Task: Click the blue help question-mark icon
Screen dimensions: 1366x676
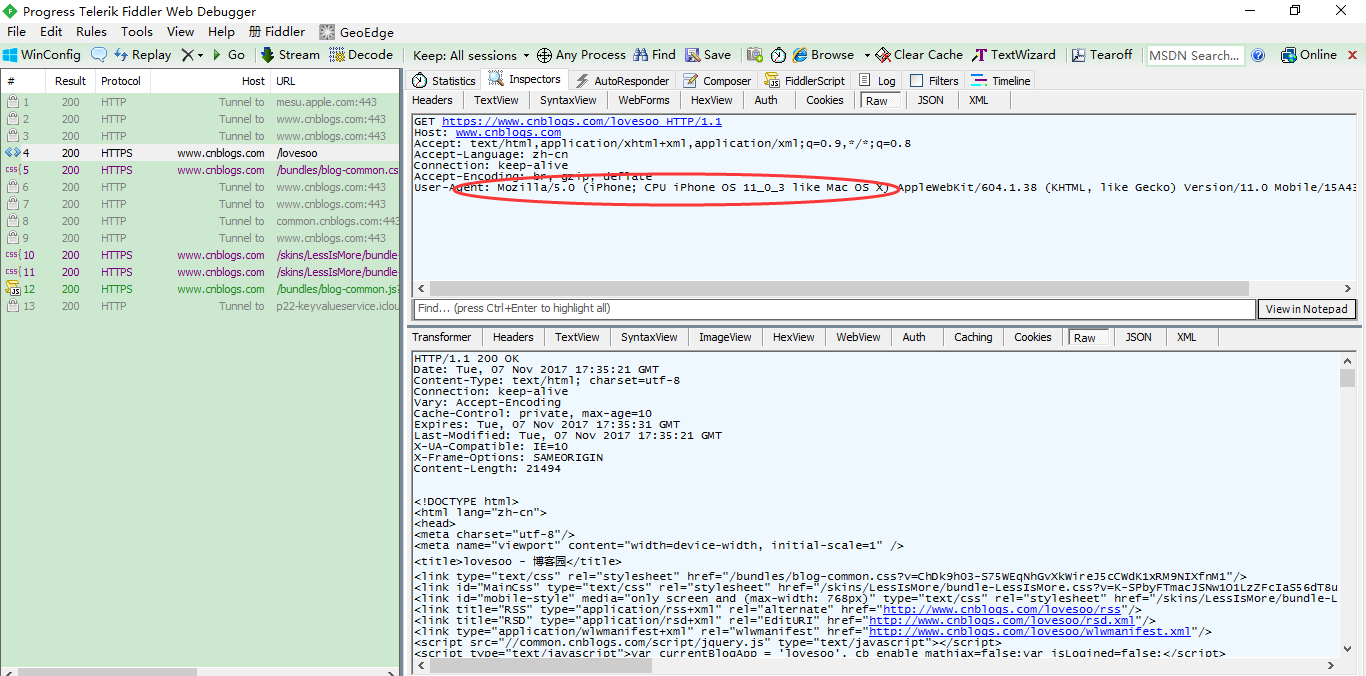Action: click(x=1258, y=55)
